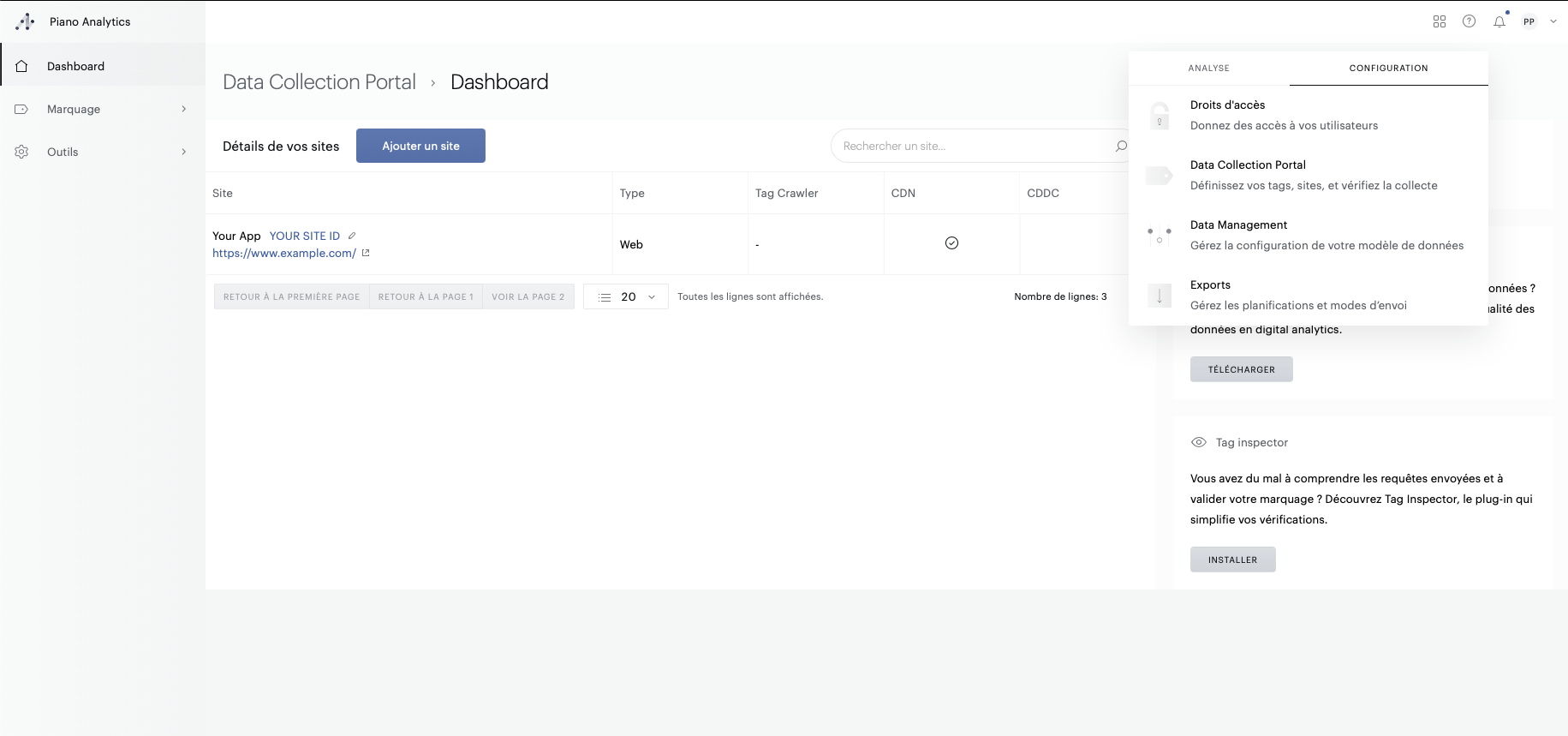This screenshot has height=736, width=1568.
Task: Open the rows-per-page 20 dropdown
Action: click(626, 296)
